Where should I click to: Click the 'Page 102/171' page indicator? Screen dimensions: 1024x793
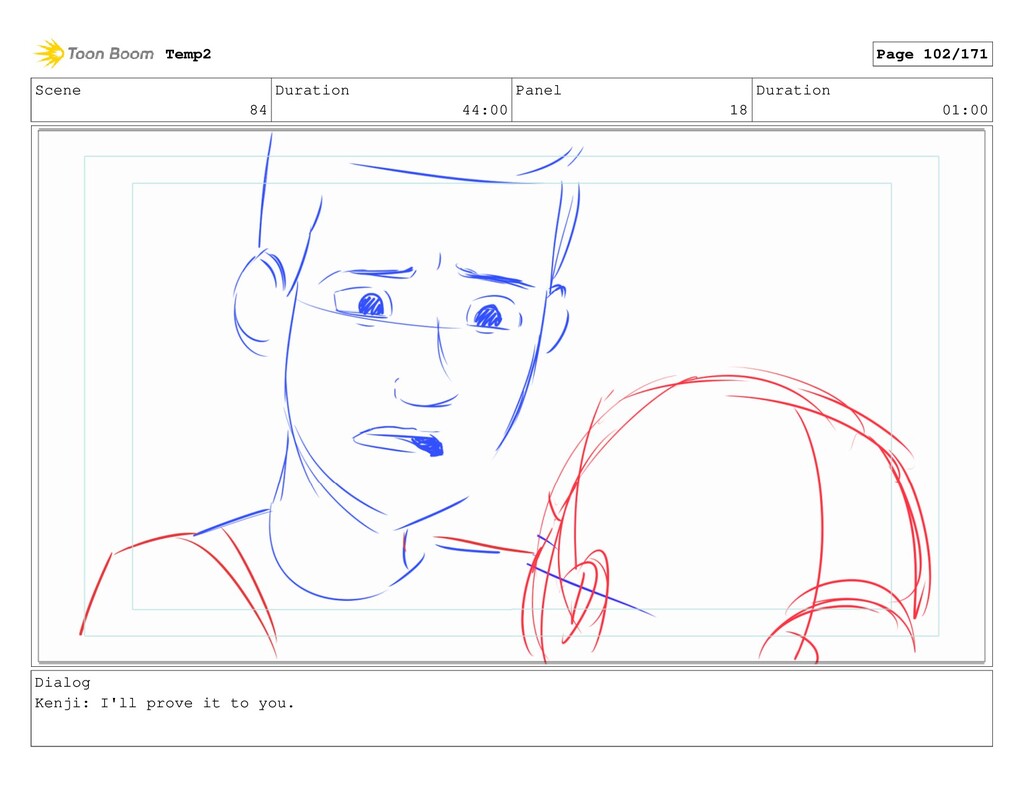point(932,54)
